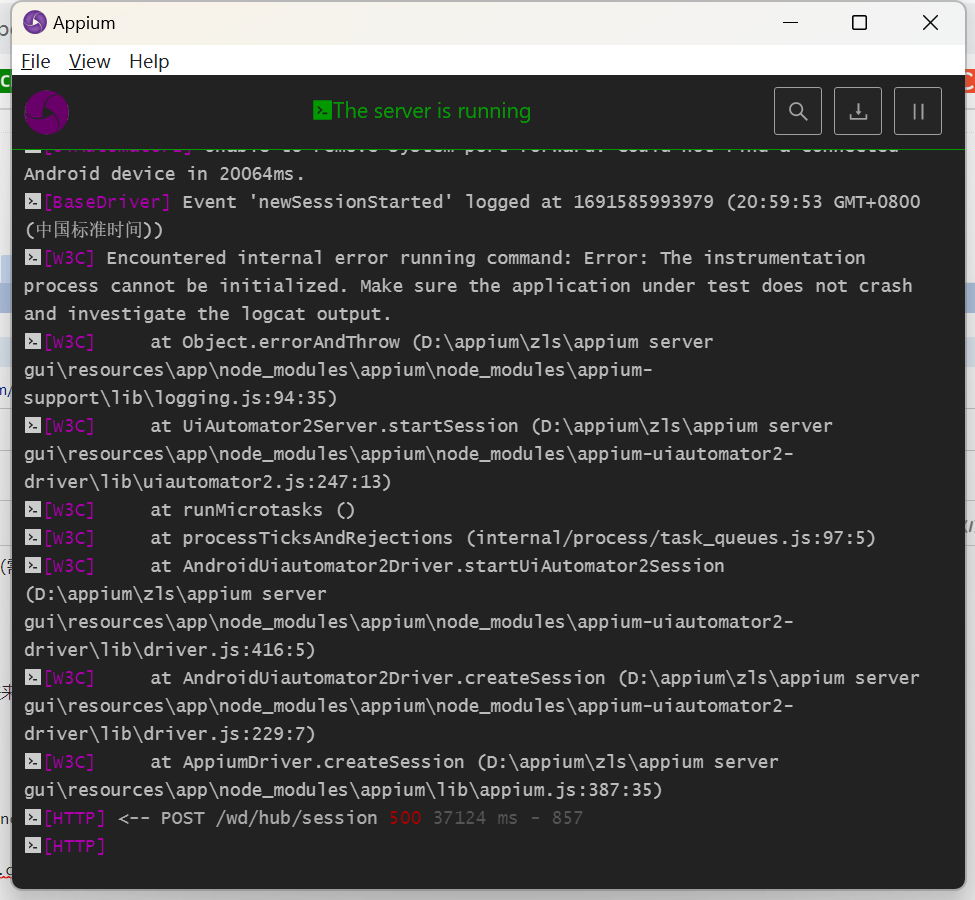Click the terminal icon beside 'The server is running'
Viewport: 975px width, 900px height.
click(322, 111)
